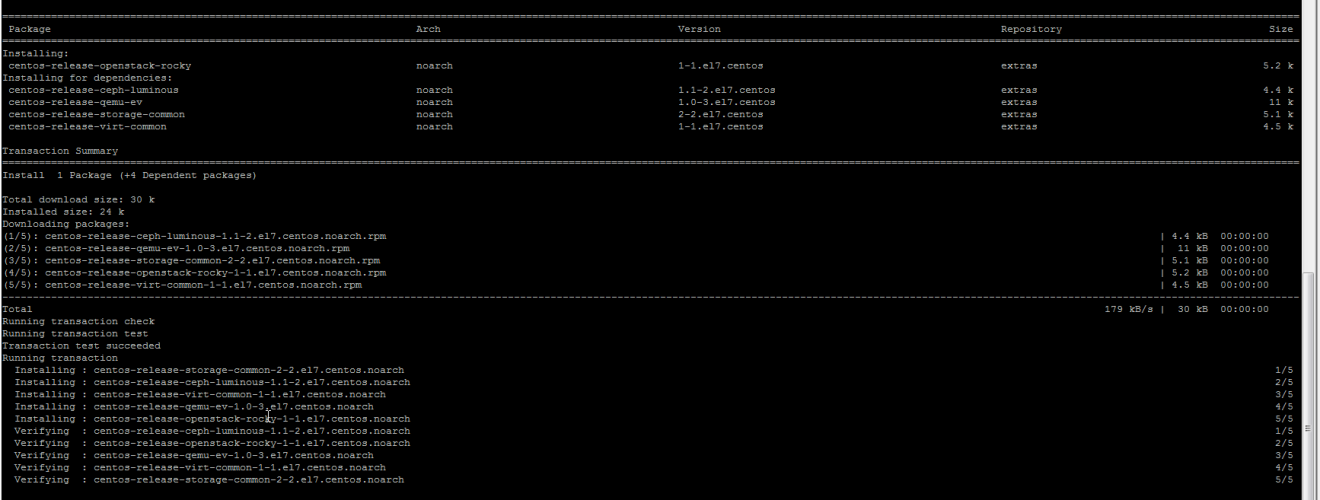The width and height of the screenshot is (1320, 500).
Task: Click the Version column header
Action: tap(699, 30)
